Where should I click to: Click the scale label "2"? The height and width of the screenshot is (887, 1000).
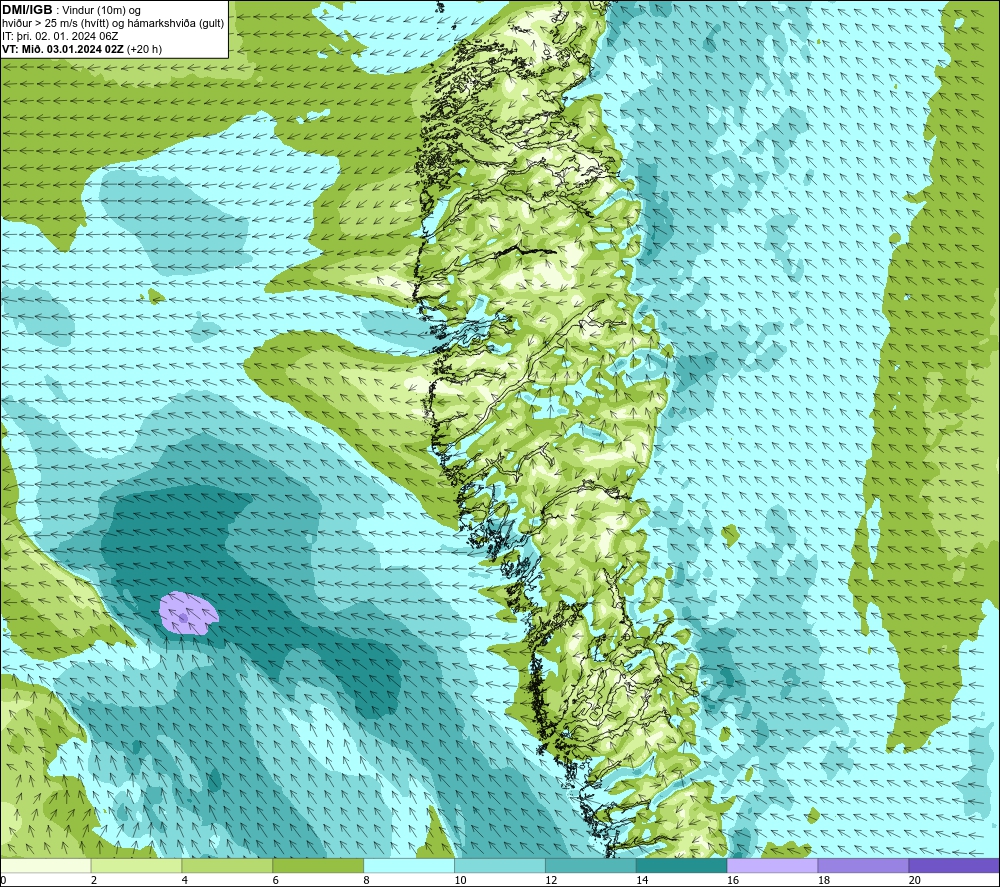94,880
